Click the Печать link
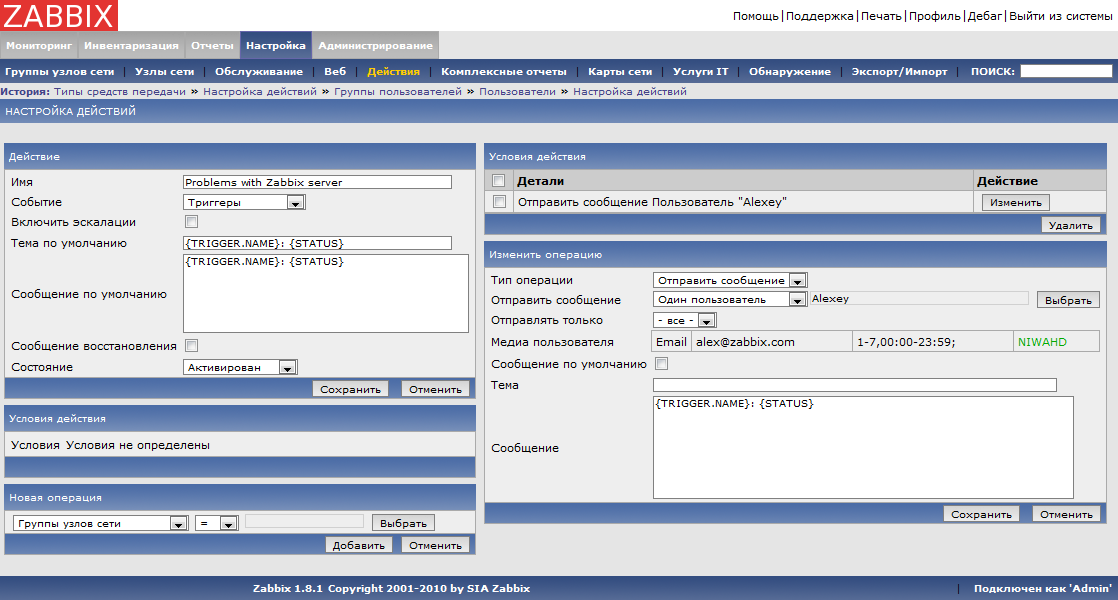The width and height of the screenshot is (1118, 600). [881, 16]
